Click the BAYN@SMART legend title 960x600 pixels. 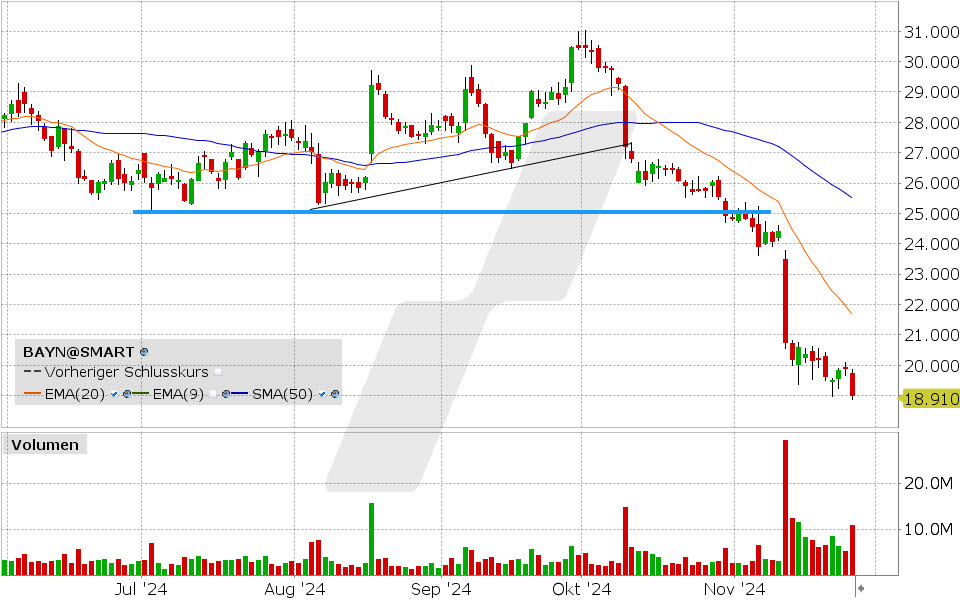78,352
